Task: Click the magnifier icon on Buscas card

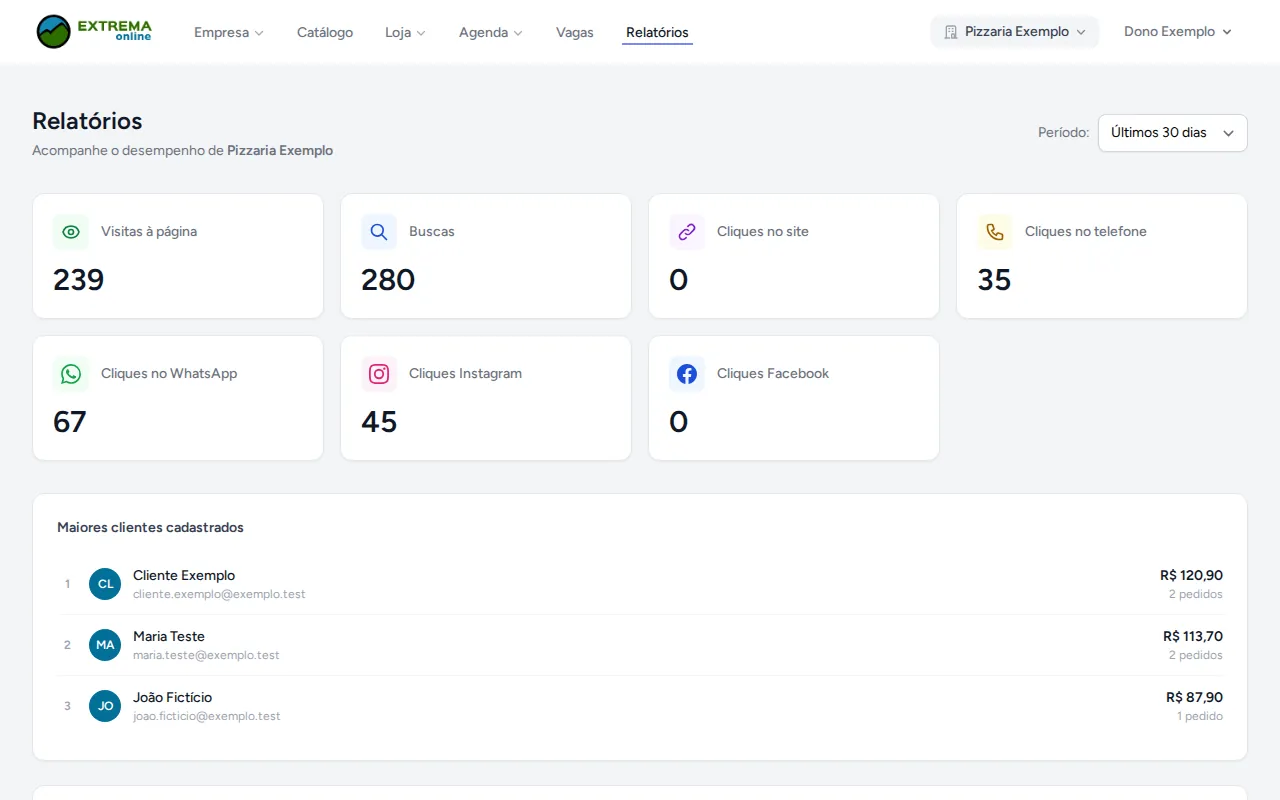Action: pos(379,232)
